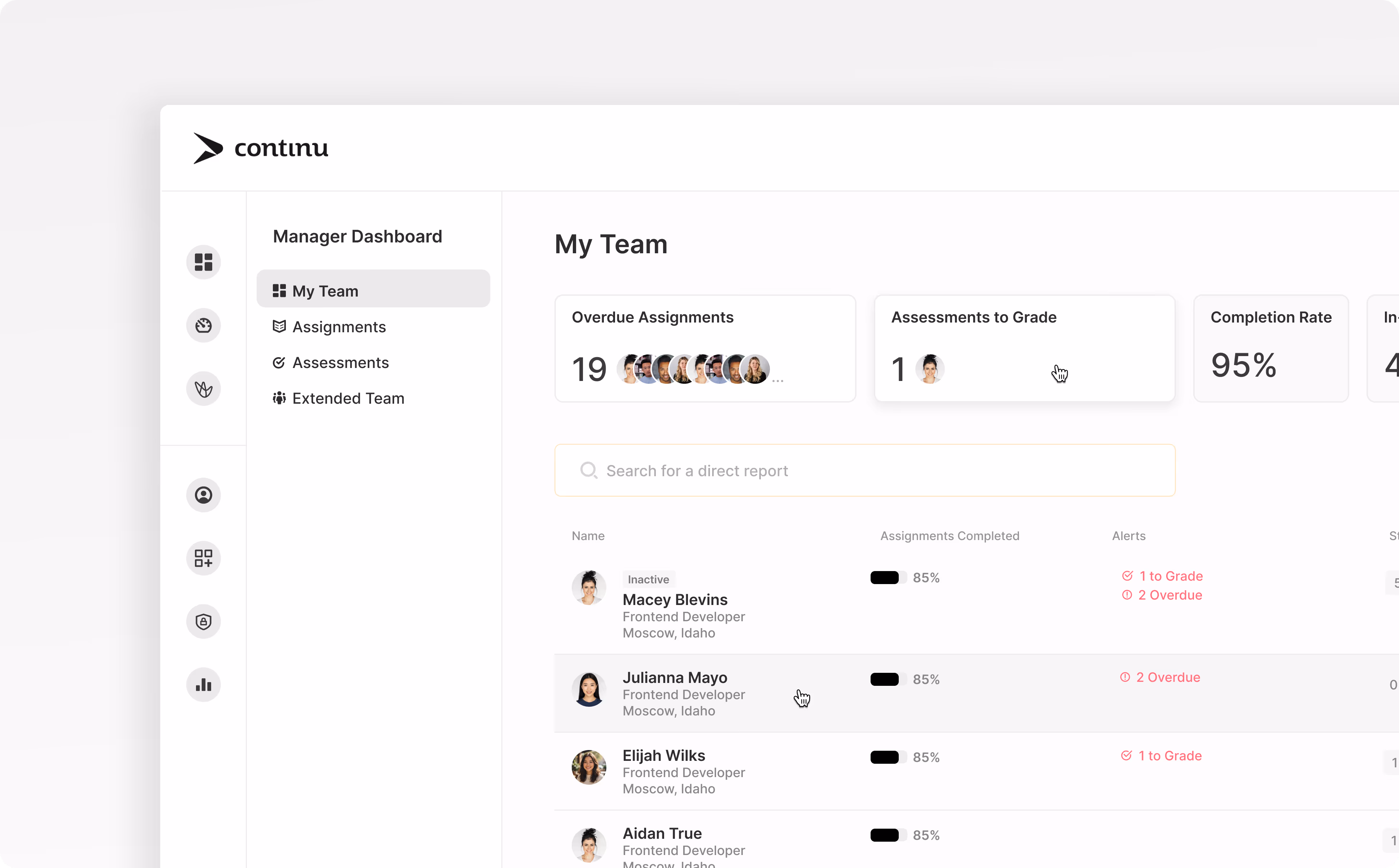
Task: Click the Name column header
Action: (588, 536)
